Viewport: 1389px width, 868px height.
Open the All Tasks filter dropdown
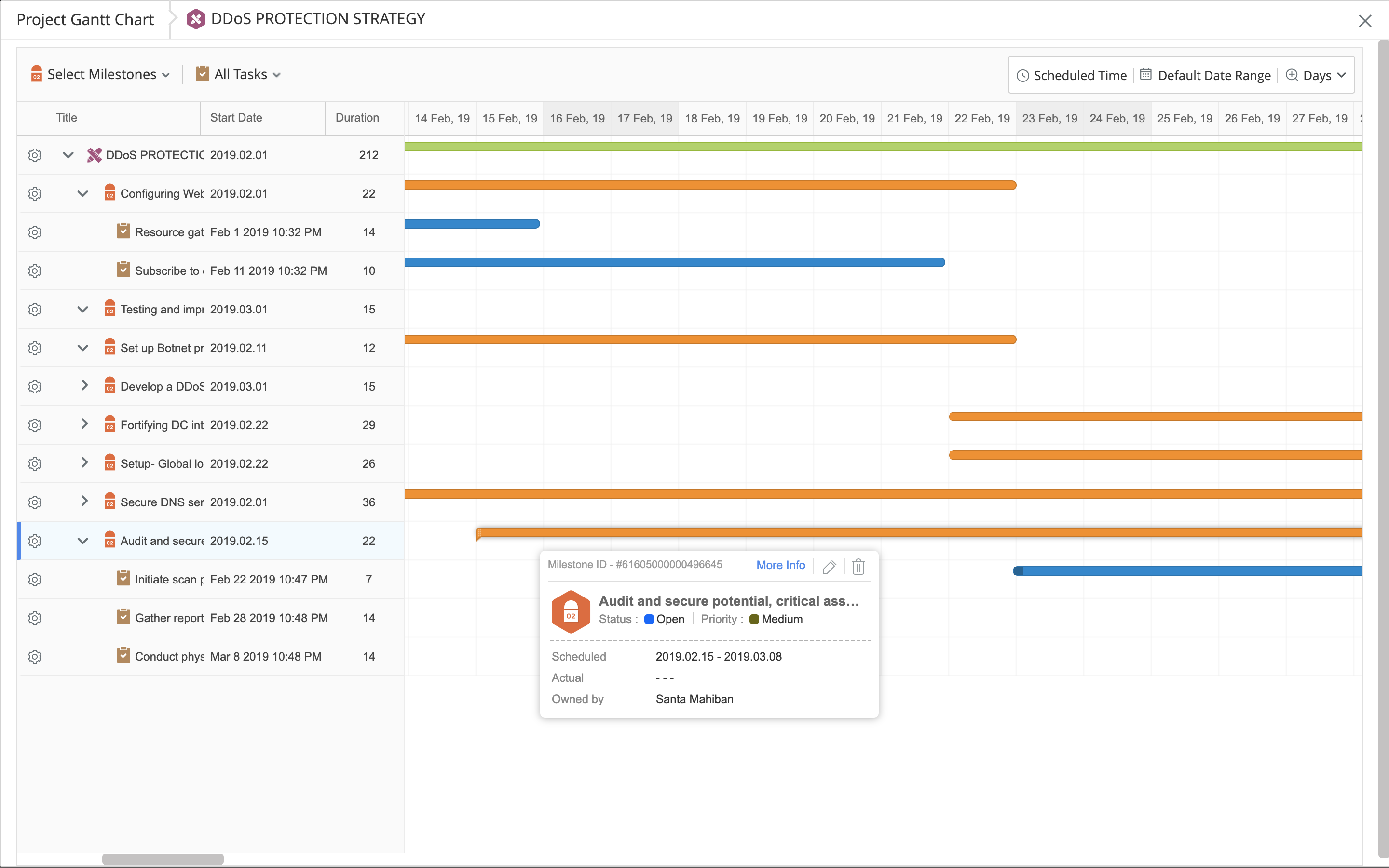tap(239, 75)
